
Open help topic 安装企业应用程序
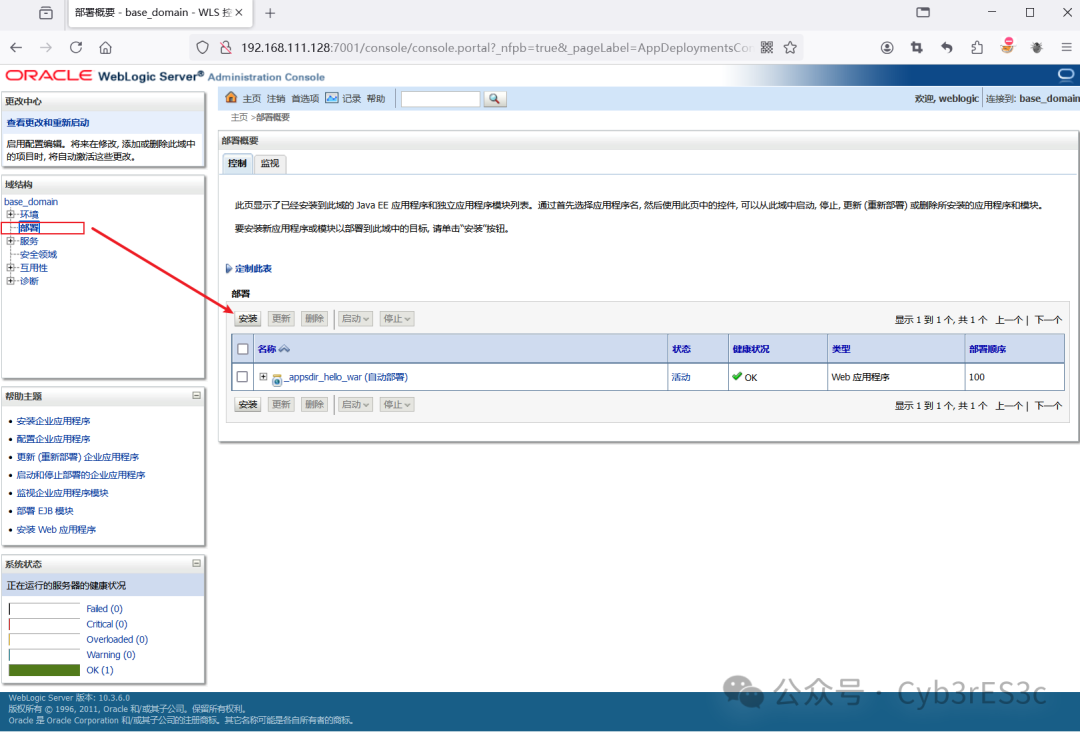pos(53,421)
